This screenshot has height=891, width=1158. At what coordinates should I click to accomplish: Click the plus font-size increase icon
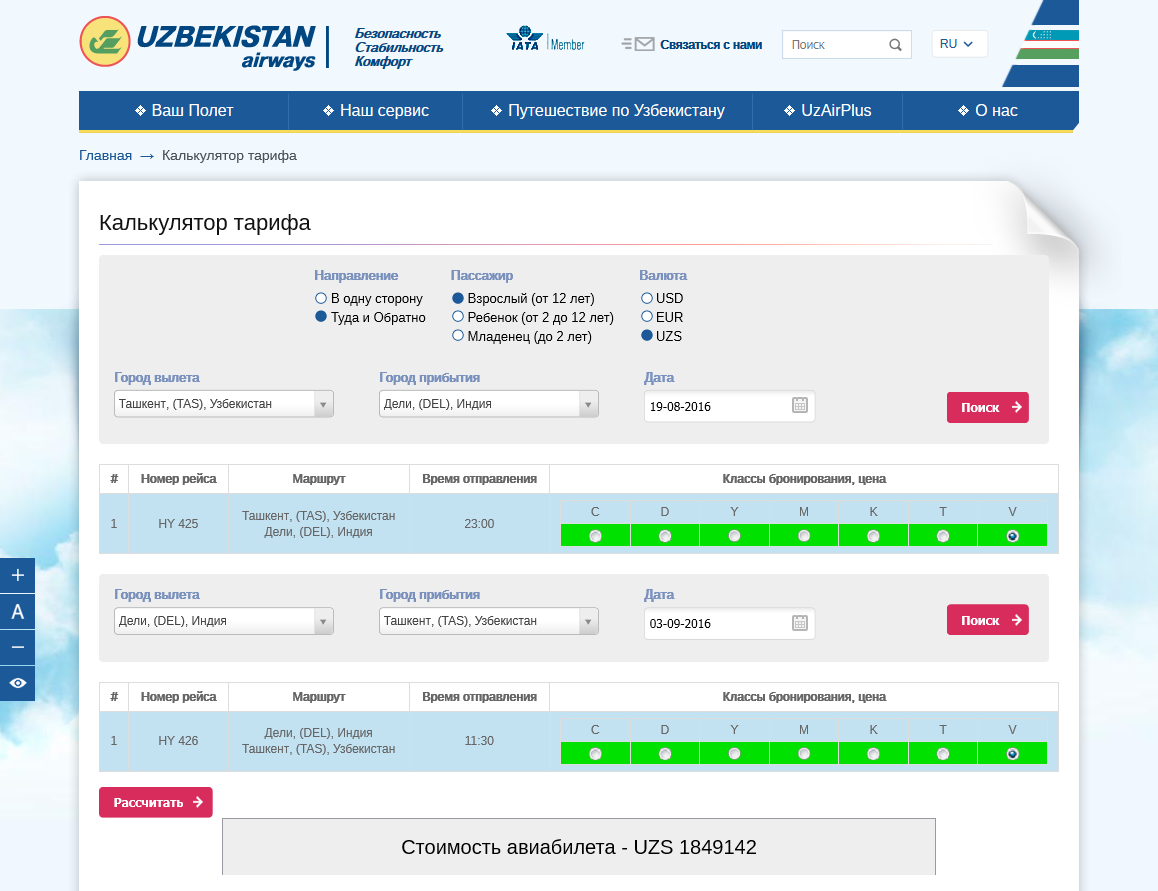click(17, 576)
